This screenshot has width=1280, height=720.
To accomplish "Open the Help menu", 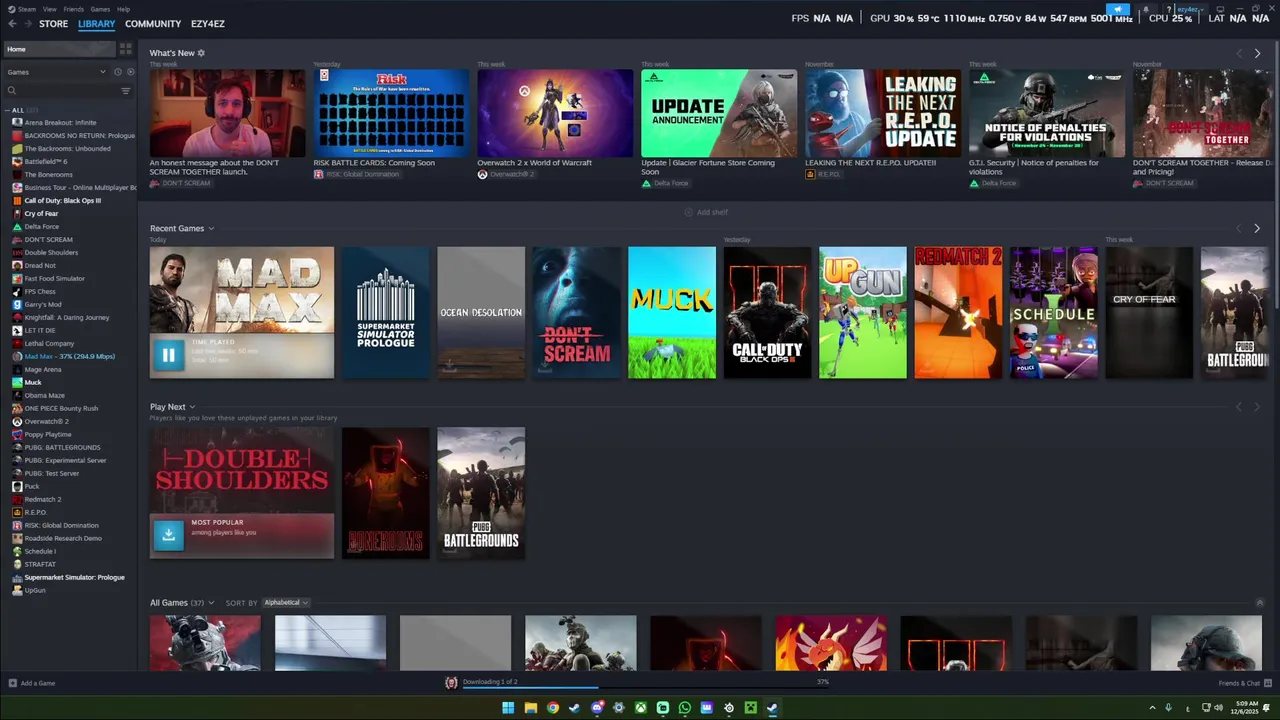I will point(123,9).
